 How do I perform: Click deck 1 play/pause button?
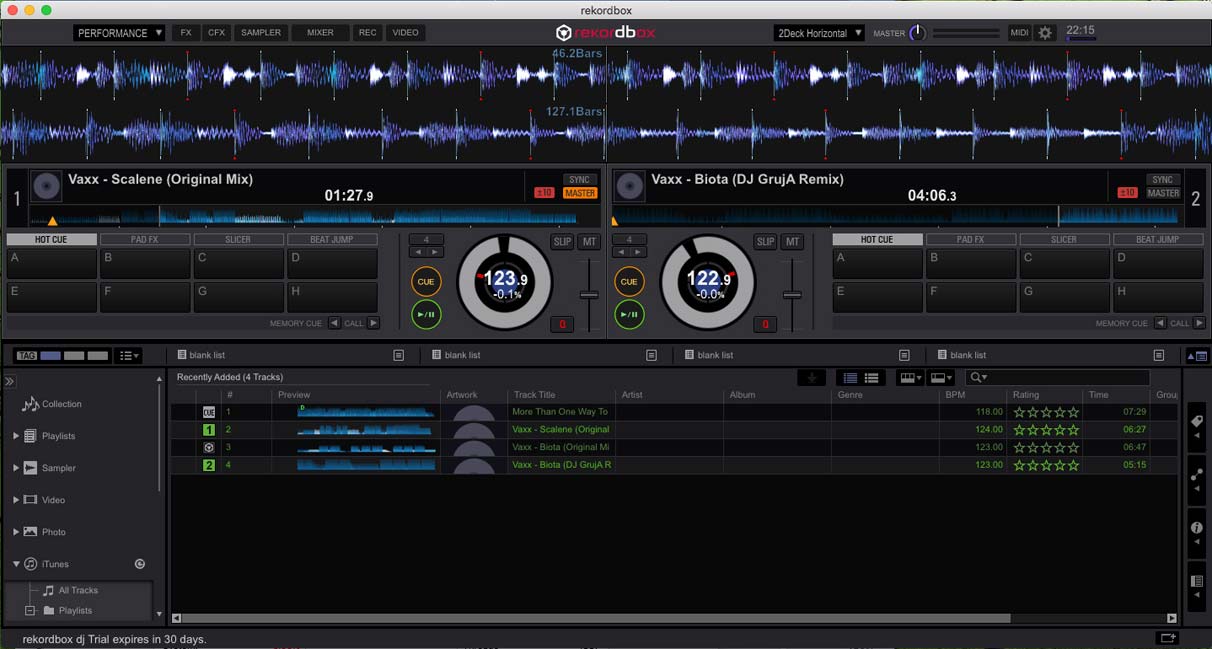pyautogui.click(x=426, y=314)
